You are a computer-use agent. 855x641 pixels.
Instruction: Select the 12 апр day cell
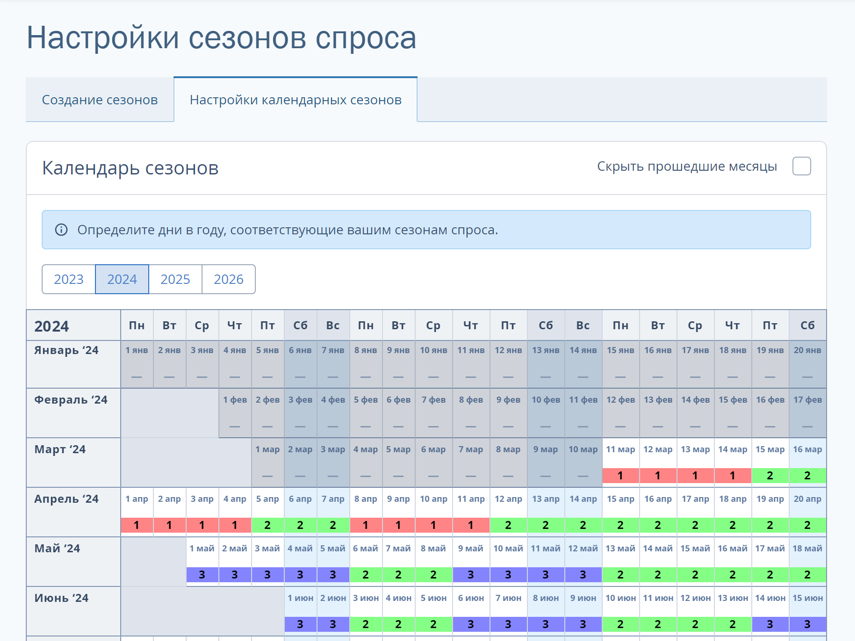(508, 511)
